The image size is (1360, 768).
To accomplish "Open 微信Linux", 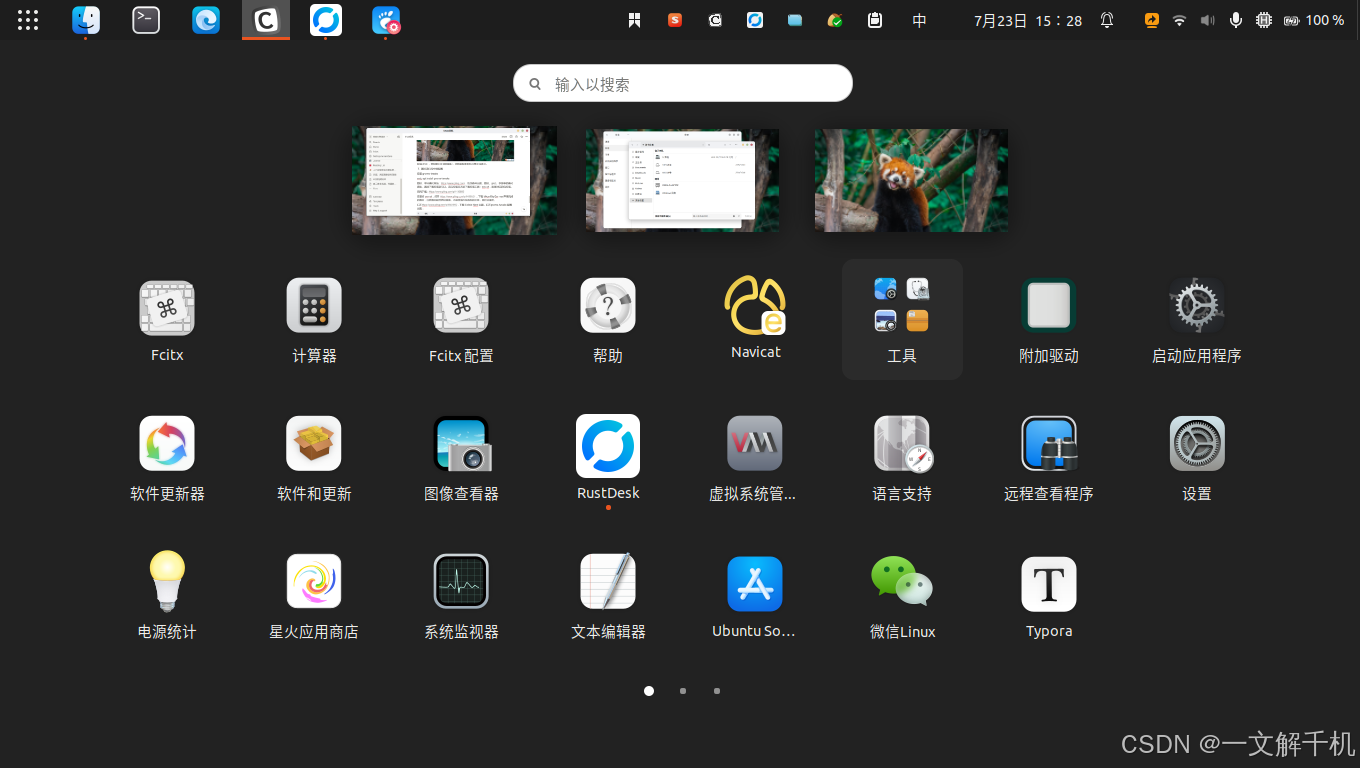I will (x=902, y=583).
